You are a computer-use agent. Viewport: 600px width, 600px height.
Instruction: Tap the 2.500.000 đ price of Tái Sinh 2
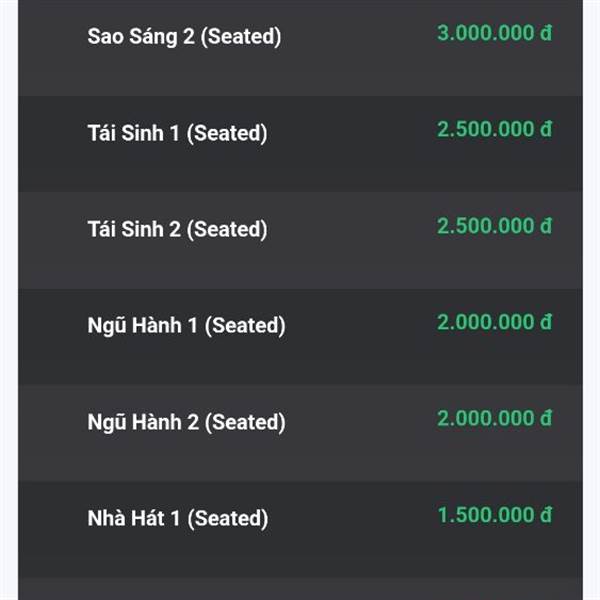pos(495,226)
